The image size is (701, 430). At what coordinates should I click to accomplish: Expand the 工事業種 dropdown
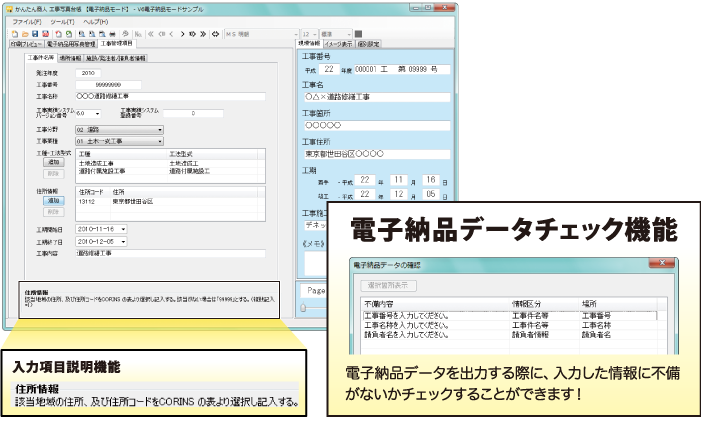(x=160, y=142)
